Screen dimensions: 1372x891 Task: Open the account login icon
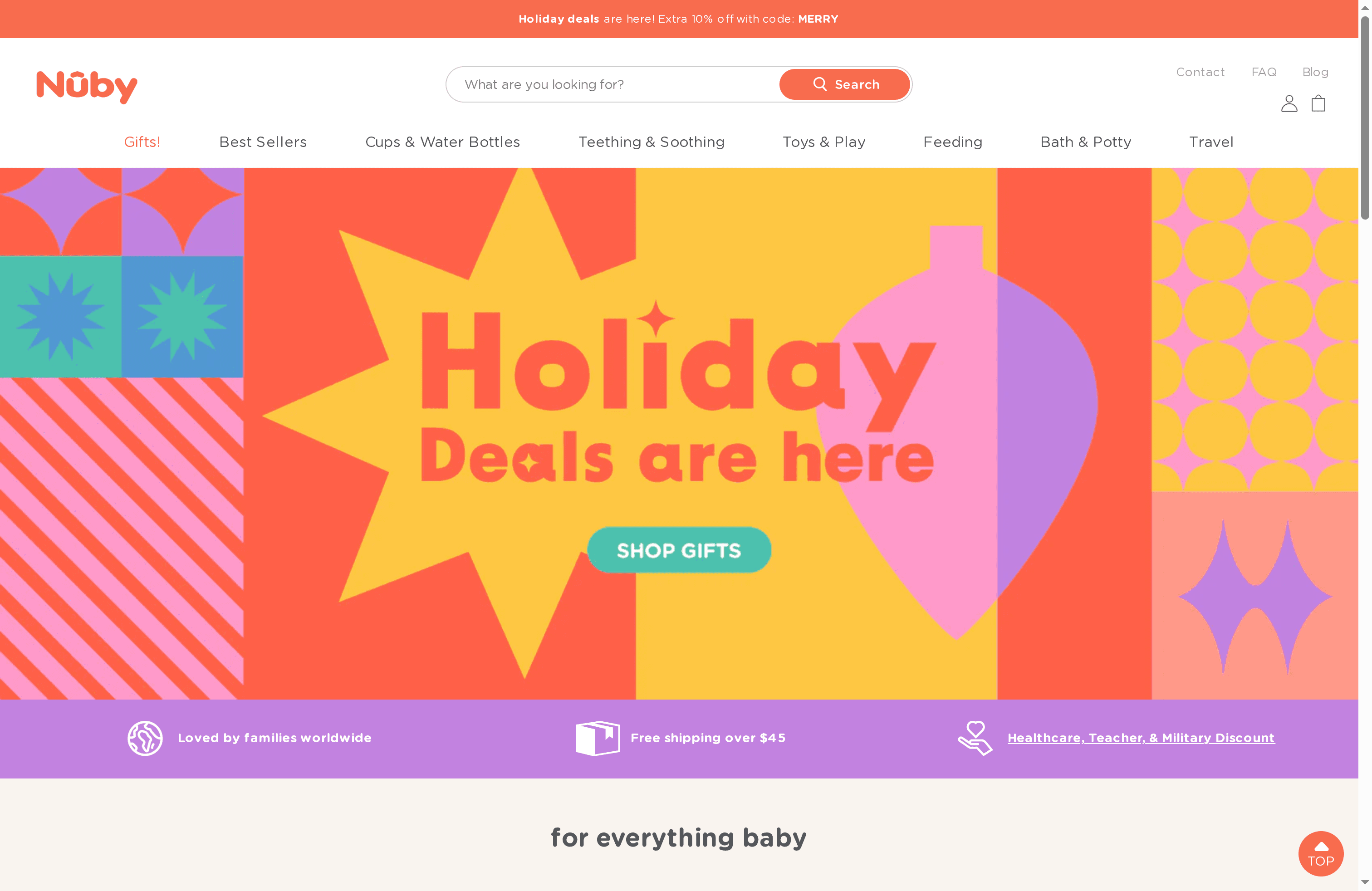click(1289, 104)
